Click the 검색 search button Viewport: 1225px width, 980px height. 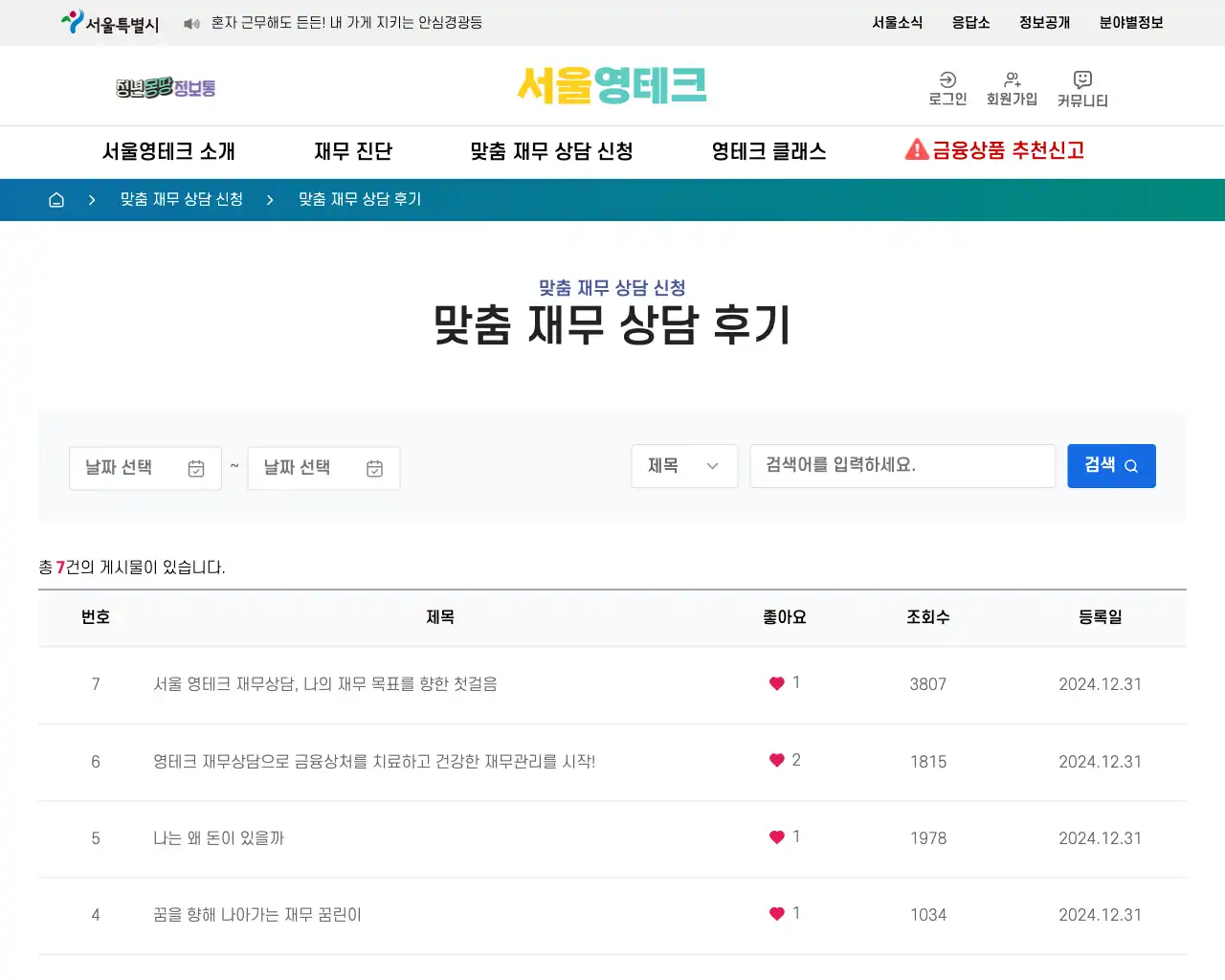[x=1111, y=466]
